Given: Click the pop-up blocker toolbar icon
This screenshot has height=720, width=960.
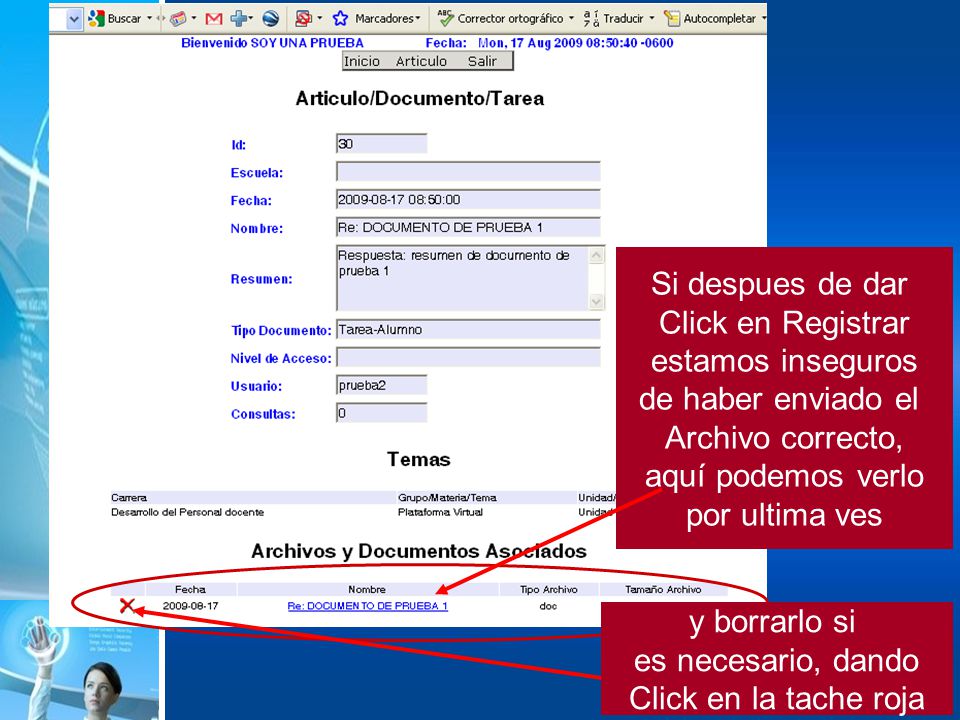Looking at the screenshot, I should tap(303, 18).
